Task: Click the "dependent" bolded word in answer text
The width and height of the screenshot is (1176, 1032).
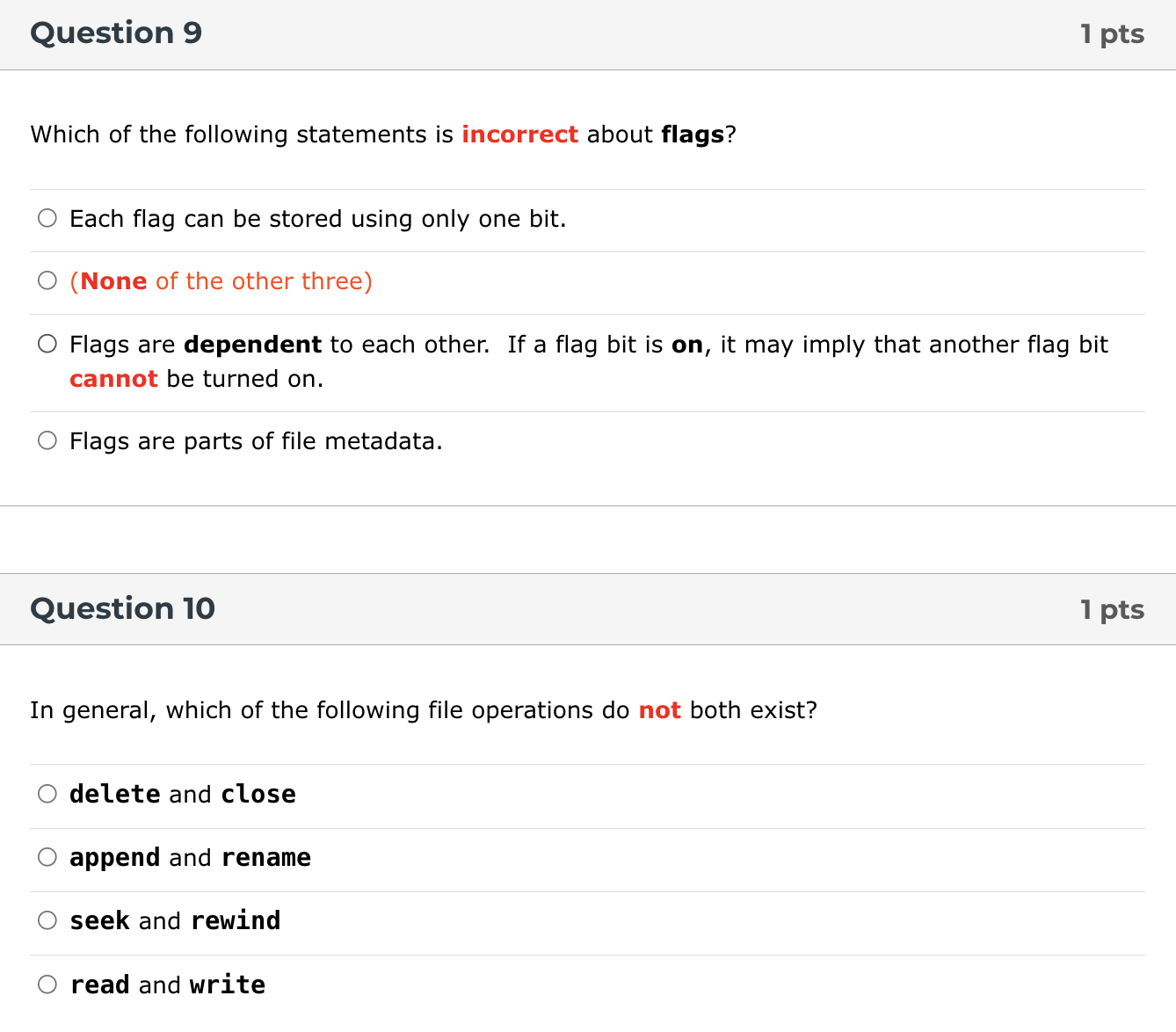Action: point(251,344)
